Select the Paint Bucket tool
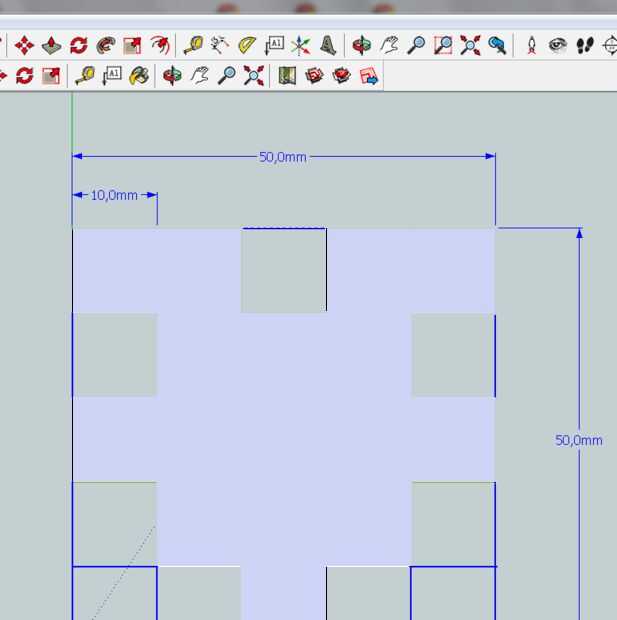The height and width of the screenshot is (620, 617). click(x=139, y=76)
